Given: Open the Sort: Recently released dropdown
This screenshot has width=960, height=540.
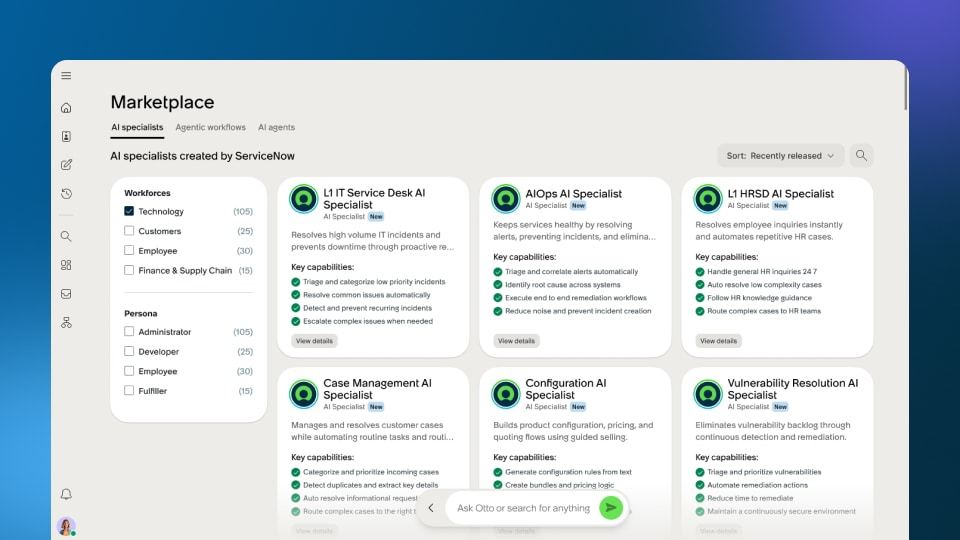Looking at the screenshot, I should (x=781, y=156).
